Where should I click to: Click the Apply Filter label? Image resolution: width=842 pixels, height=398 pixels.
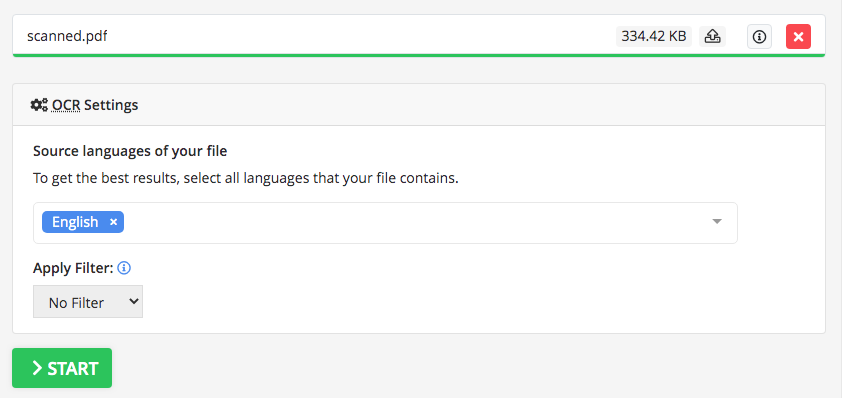click(x=73, y=267)
